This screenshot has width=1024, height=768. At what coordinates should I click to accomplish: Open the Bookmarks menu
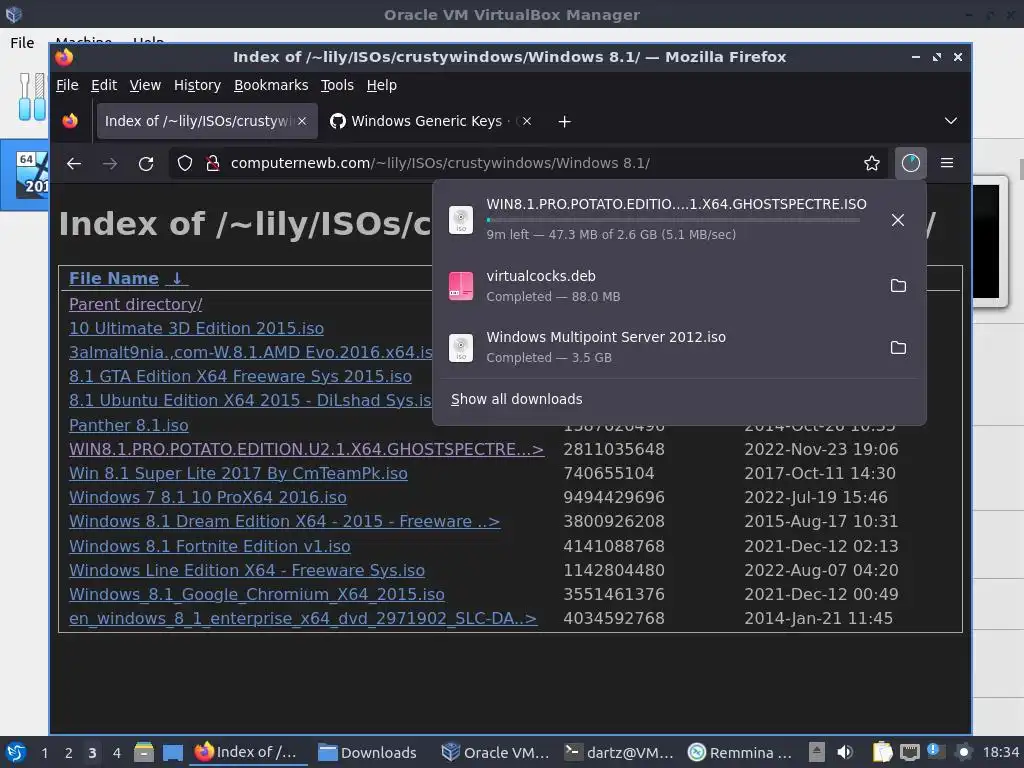tap(271, 85)
